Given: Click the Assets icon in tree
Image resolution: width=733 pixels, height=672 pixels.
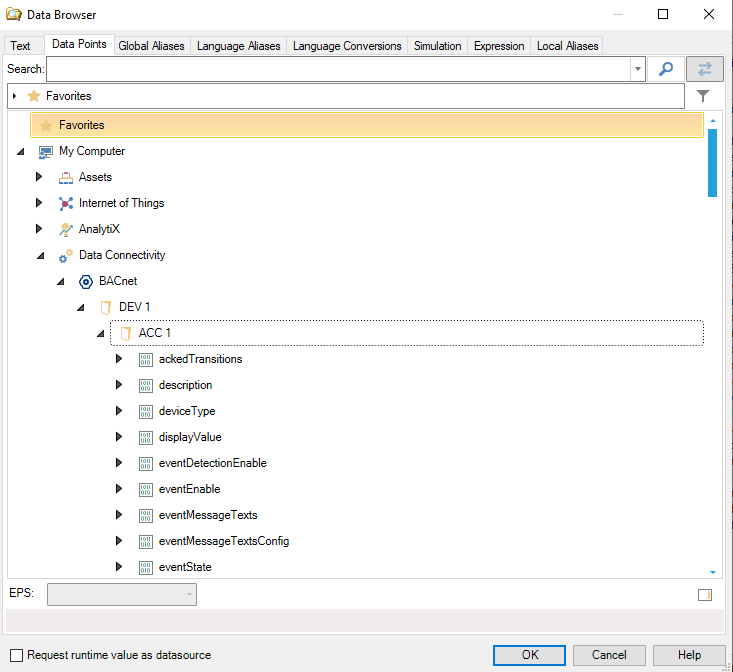Looking at the screenshot, I should [x=66, y=177].
